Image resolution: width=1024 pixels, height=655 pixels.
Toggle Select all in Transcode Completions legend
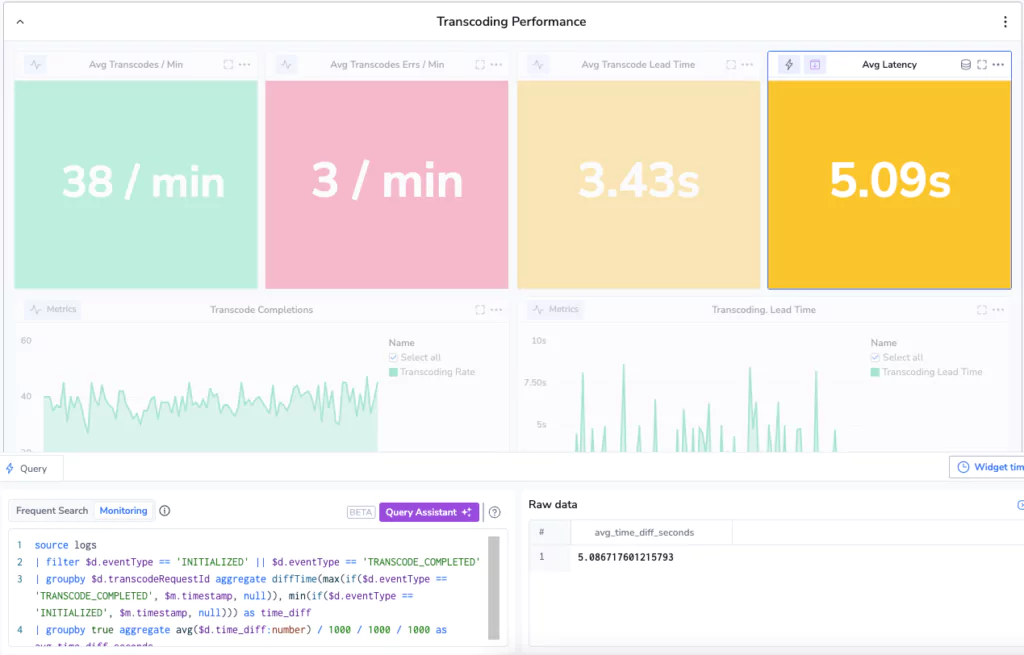click(394, 358)
